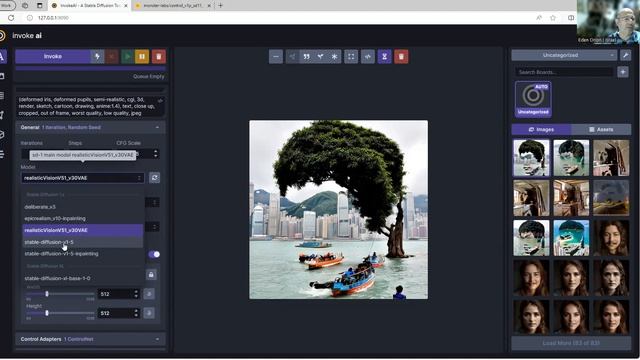Click the yellow pause queue button
Viewport: 640px width, 360px height.
[x=142, y=56]
